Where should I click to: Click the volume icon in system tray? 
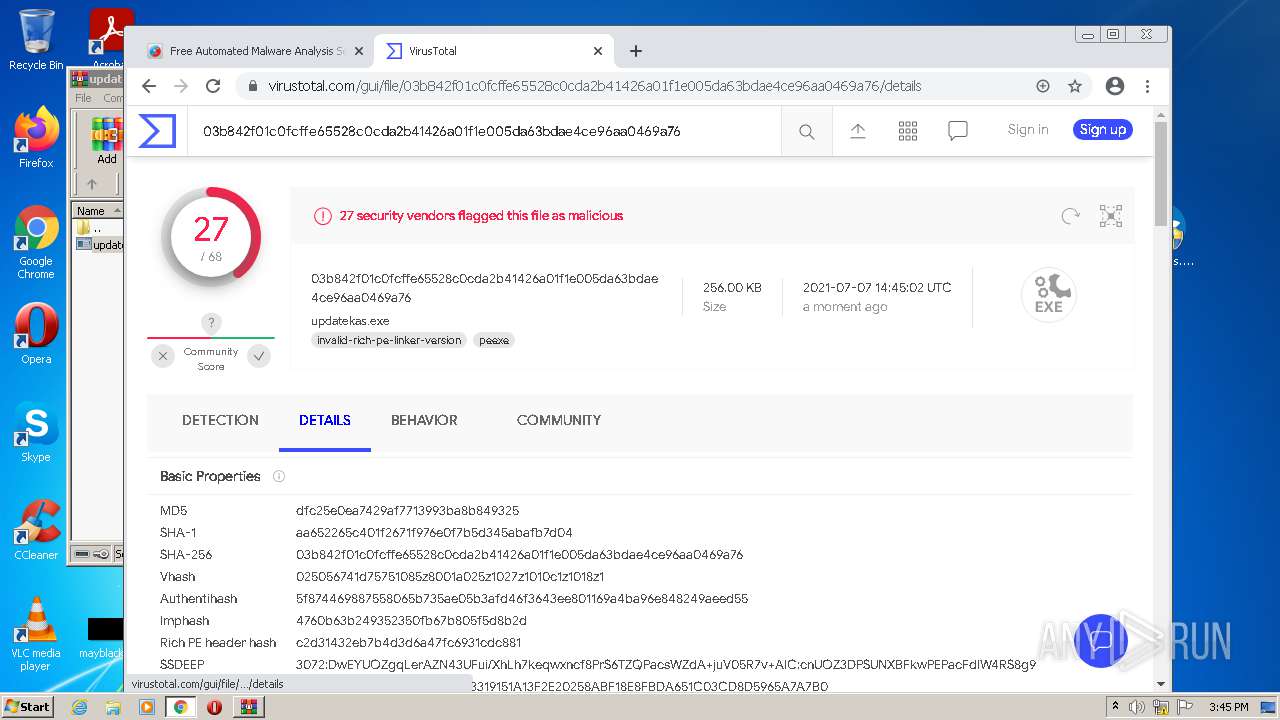[x=1138, y=707]
